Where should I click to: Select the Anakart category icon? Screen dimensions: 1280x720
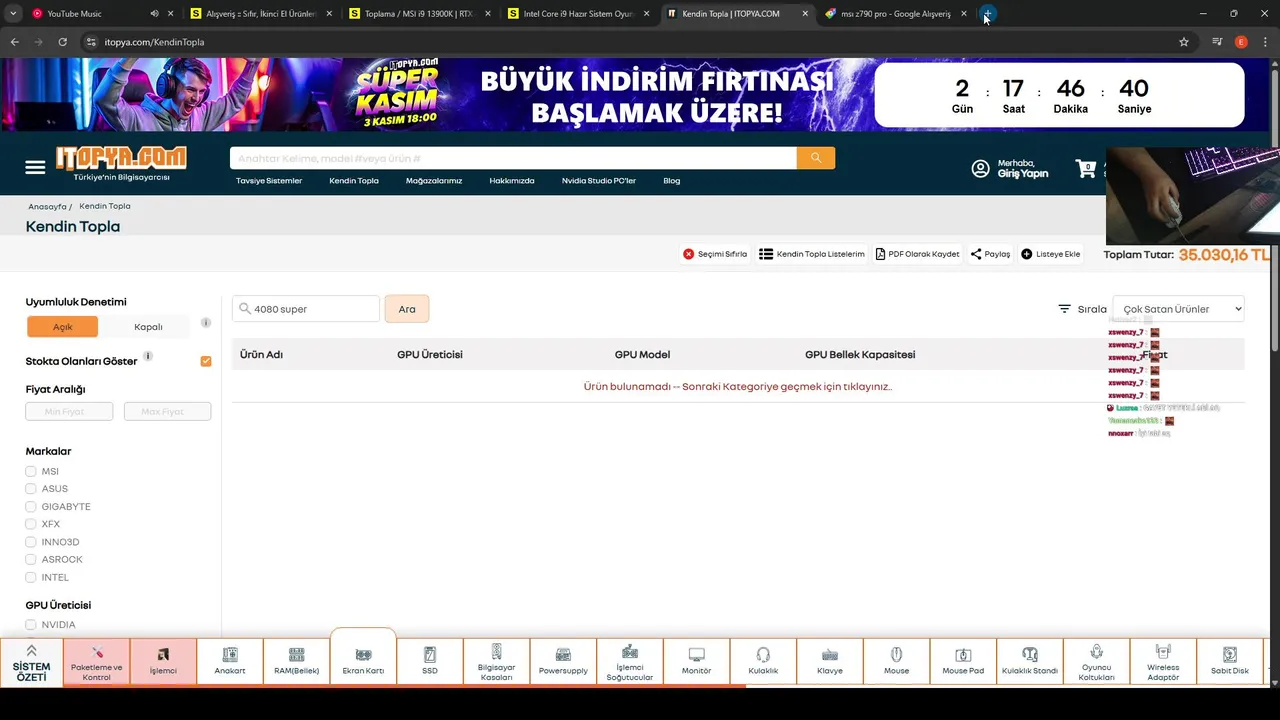click(230, 663)
